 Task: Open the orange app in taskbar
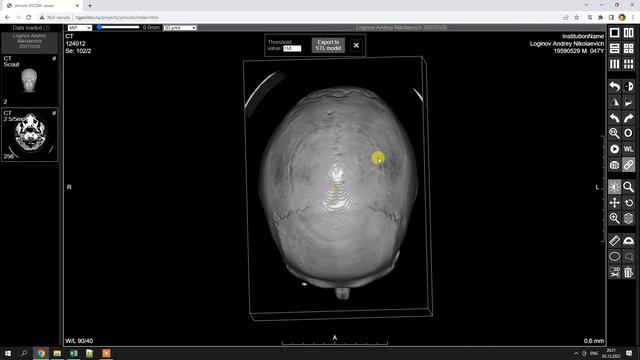click(106, 353)
